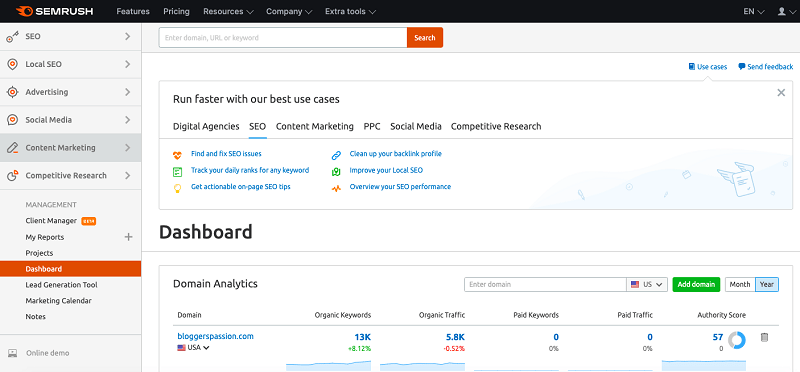Open Client Manager in the sidebar
Screen dimensions: 800x372
(x=51, y=221)
